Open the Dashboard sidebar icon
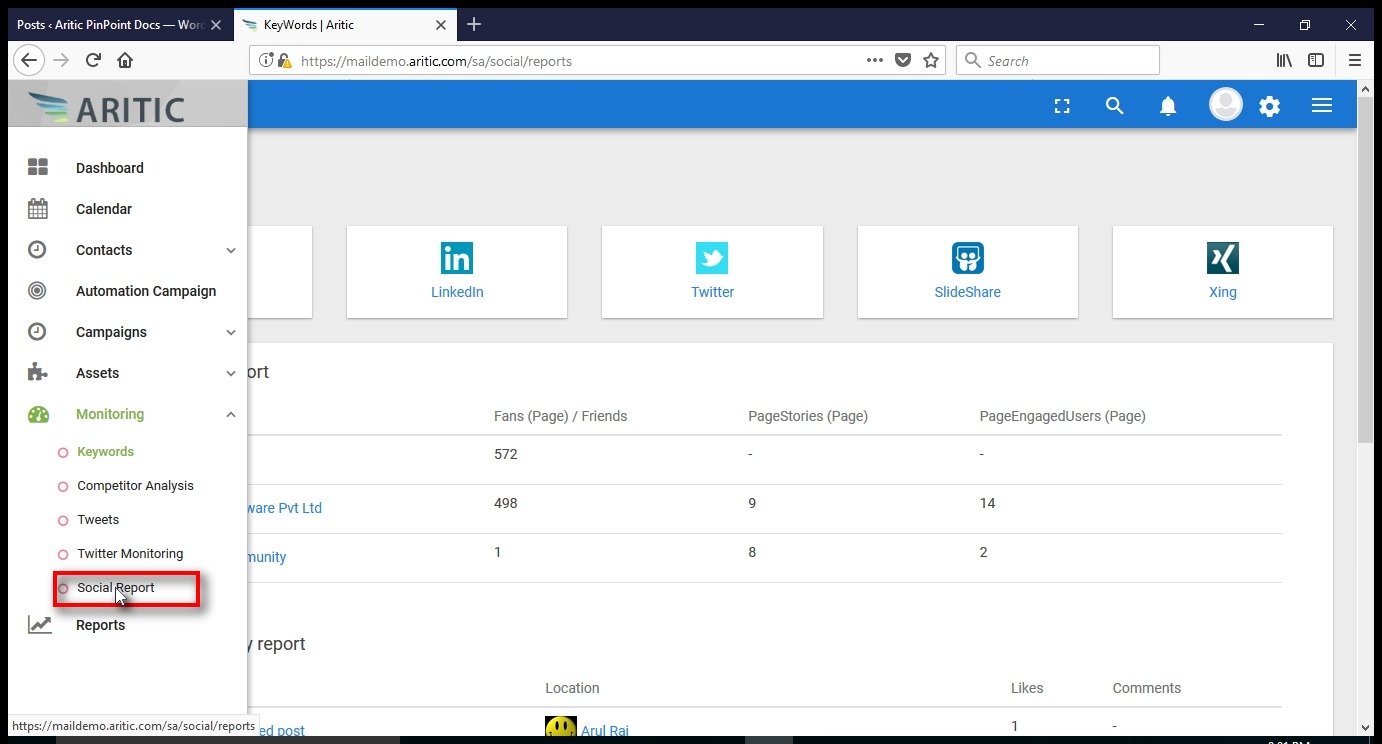 (38, 167)
